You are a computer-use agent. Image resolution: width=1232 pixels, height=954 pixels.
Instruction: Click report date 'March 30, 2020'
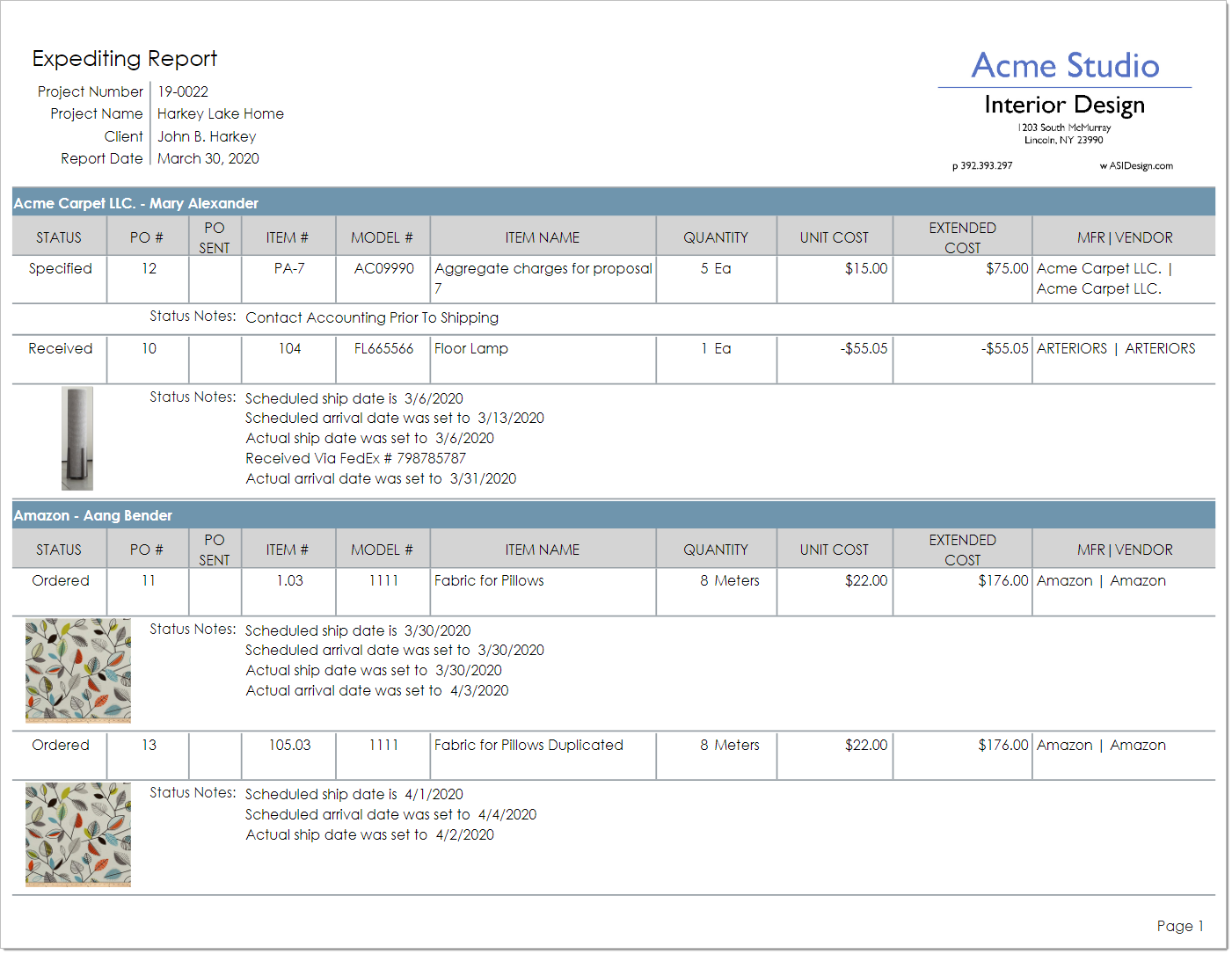[208, 159]
